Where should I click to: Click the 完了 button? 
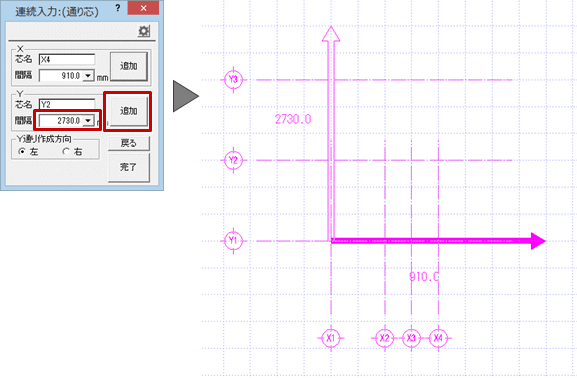coord(129,167)
